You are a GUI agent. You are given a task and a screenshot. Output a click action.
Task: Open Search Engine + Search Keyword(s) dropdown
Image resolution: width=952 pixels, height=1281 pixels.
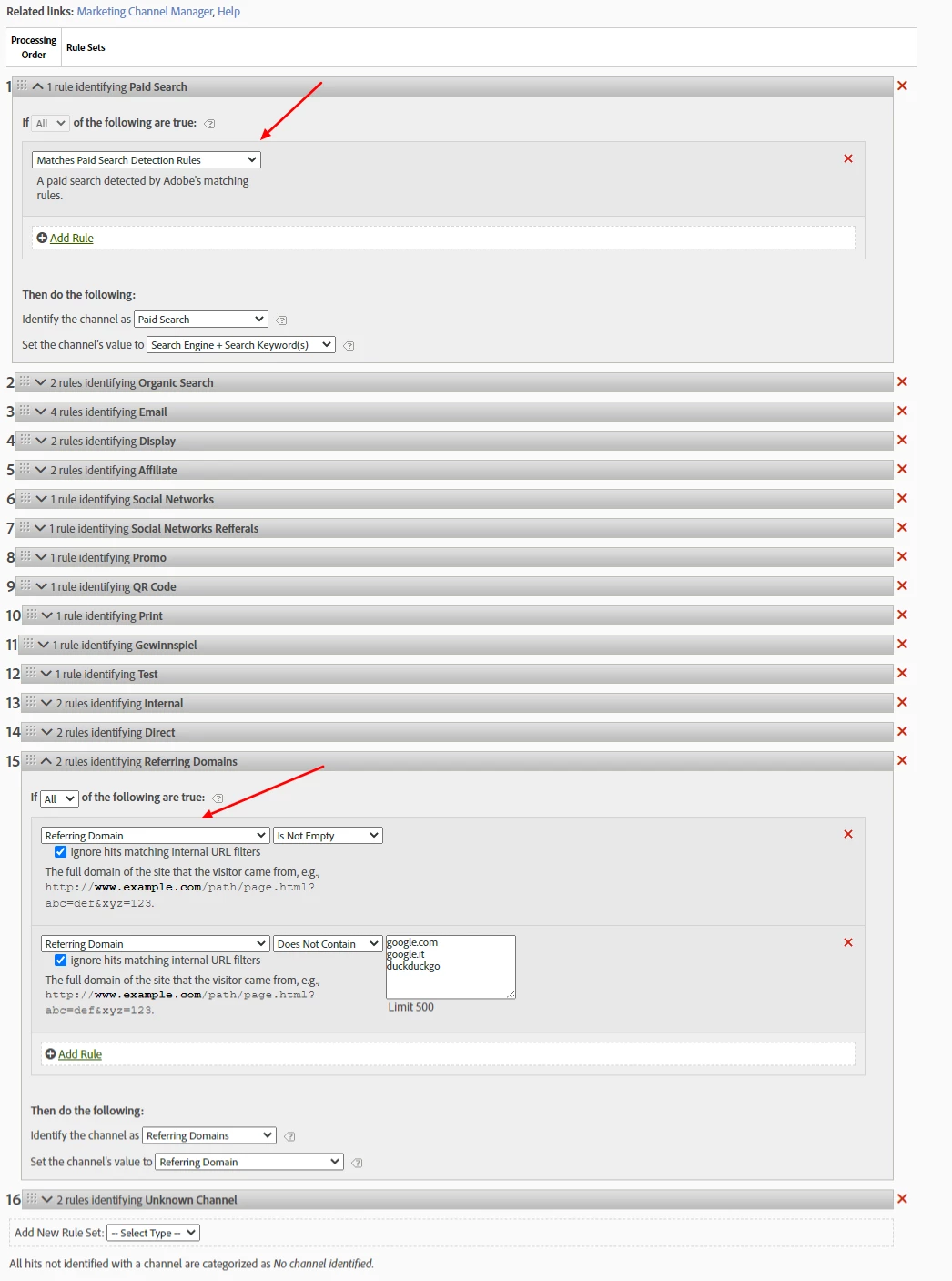coord(241,345)
